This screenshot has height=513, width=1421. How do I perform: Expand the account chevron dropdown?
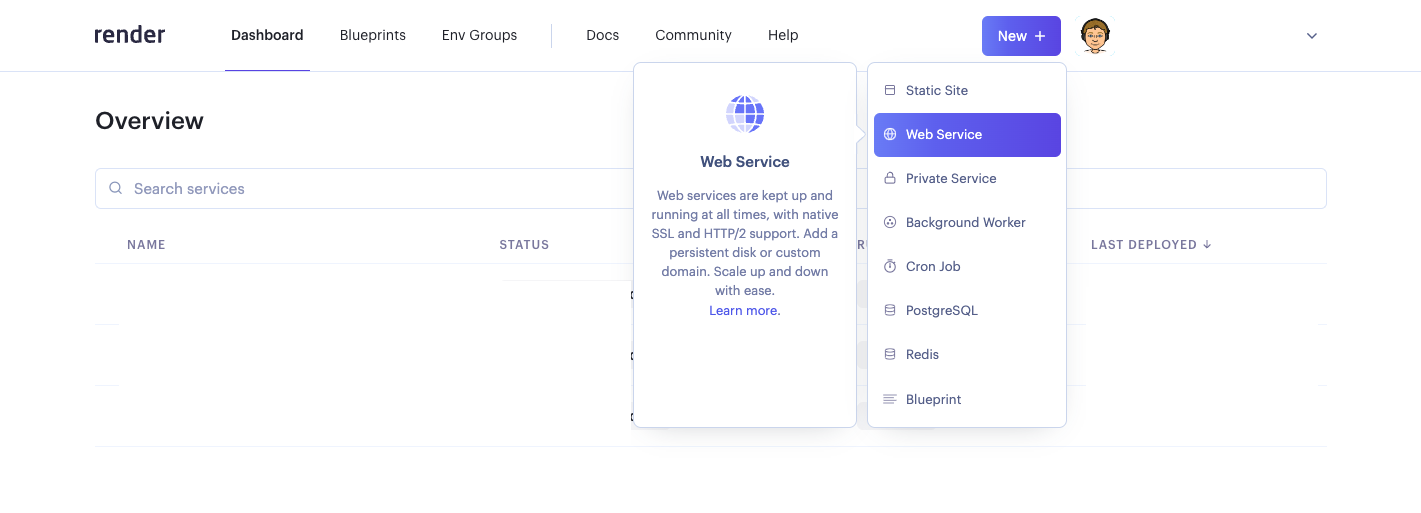(1312, 36)
